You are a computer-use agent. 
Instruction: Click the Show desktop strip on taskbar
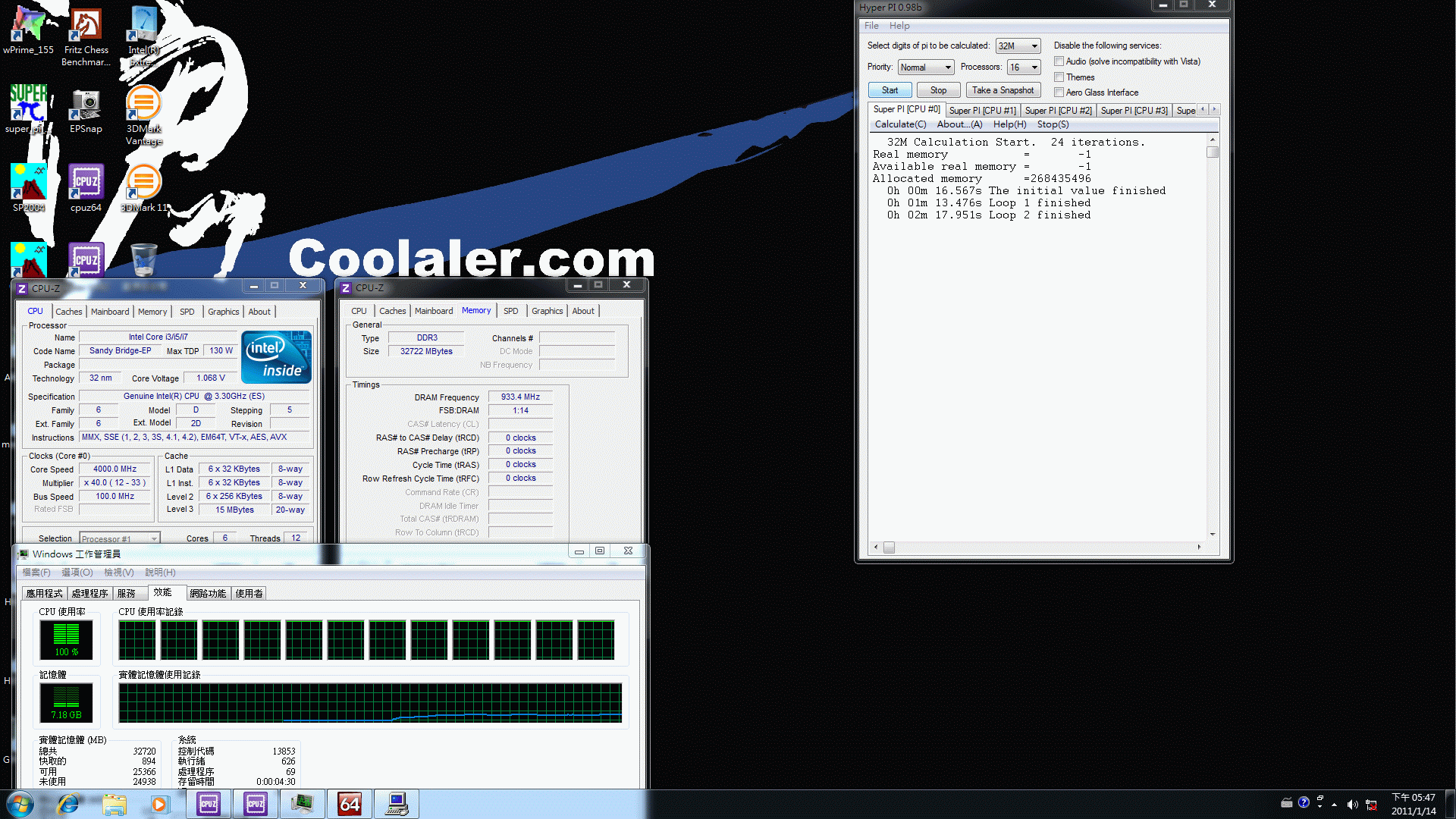tap(1450, 804)
